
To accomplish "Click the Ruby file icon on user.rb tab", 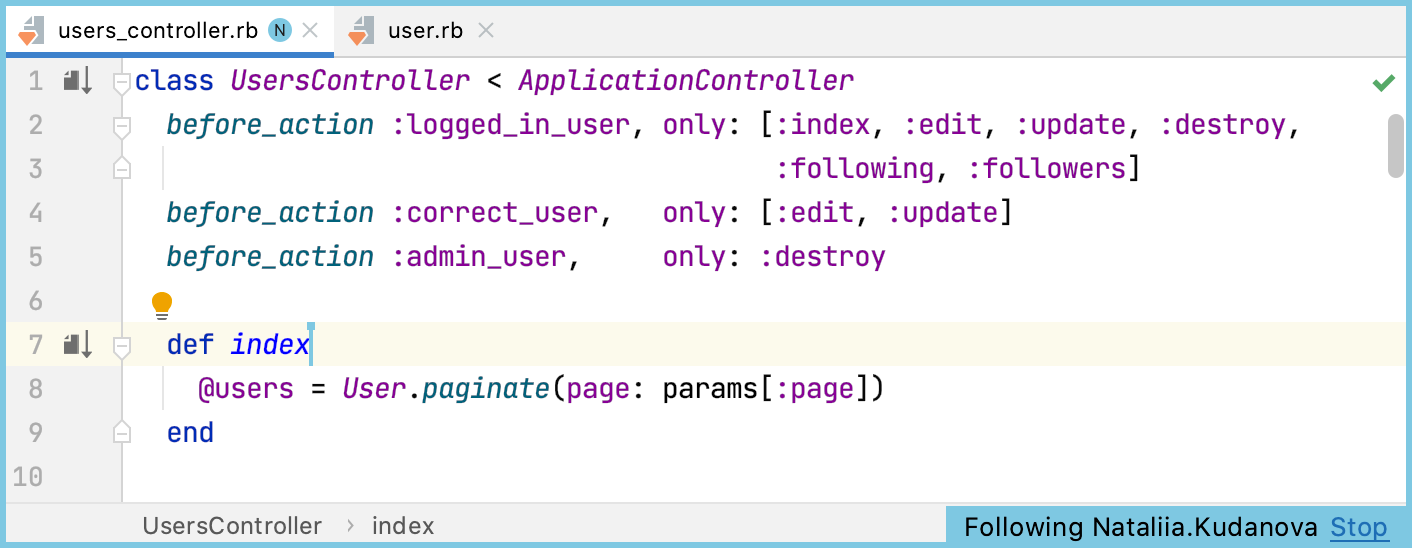I will pyautogui.click(x=360, y=31).
